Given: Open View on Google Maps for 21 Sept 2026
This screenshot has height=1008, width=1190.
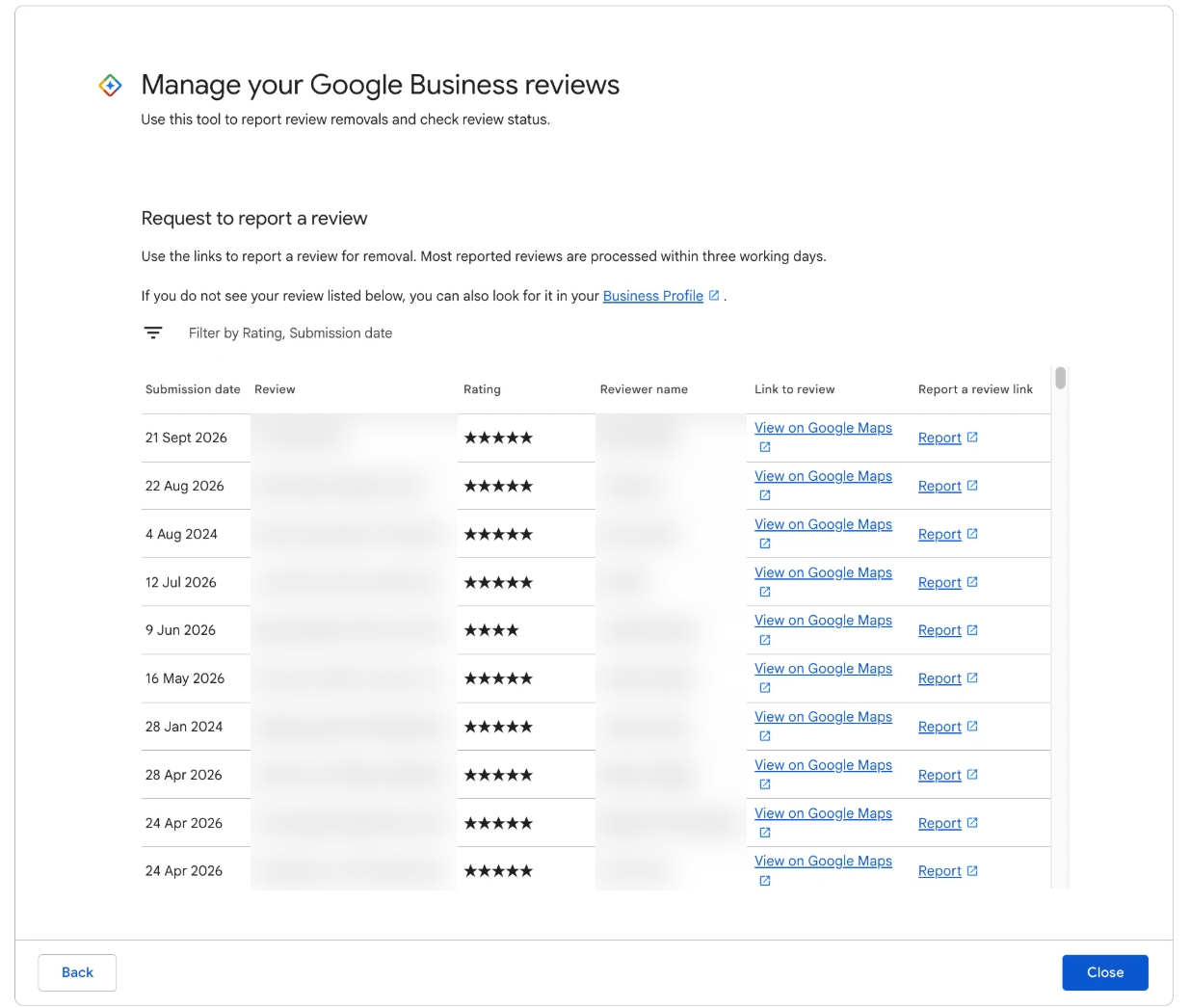Looking at the screenshot, I should tap(823, 428).
